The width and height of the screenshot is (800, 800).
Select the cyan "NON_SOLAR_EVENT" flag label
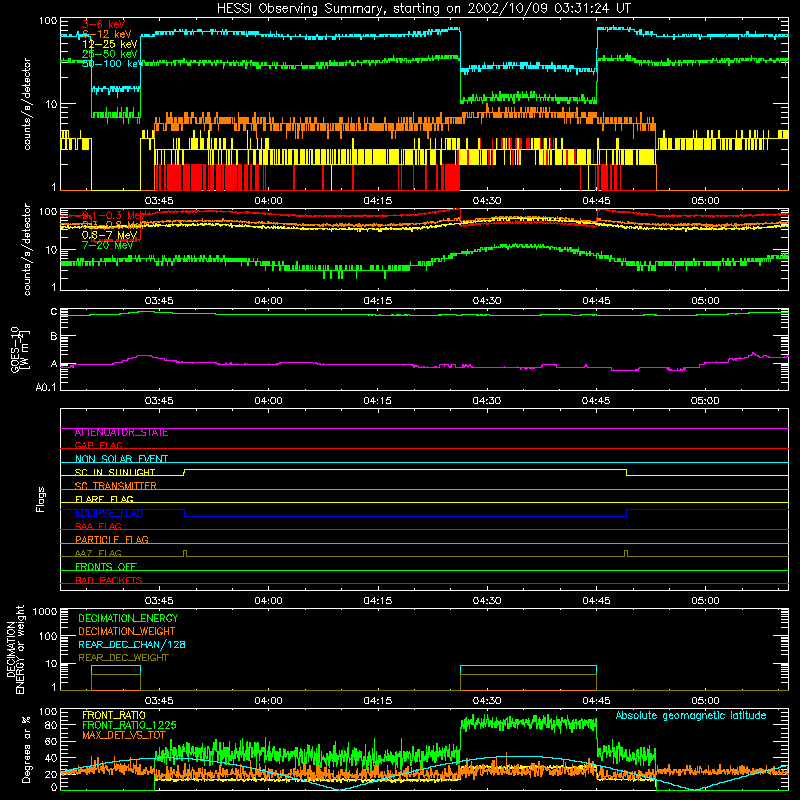121,459
